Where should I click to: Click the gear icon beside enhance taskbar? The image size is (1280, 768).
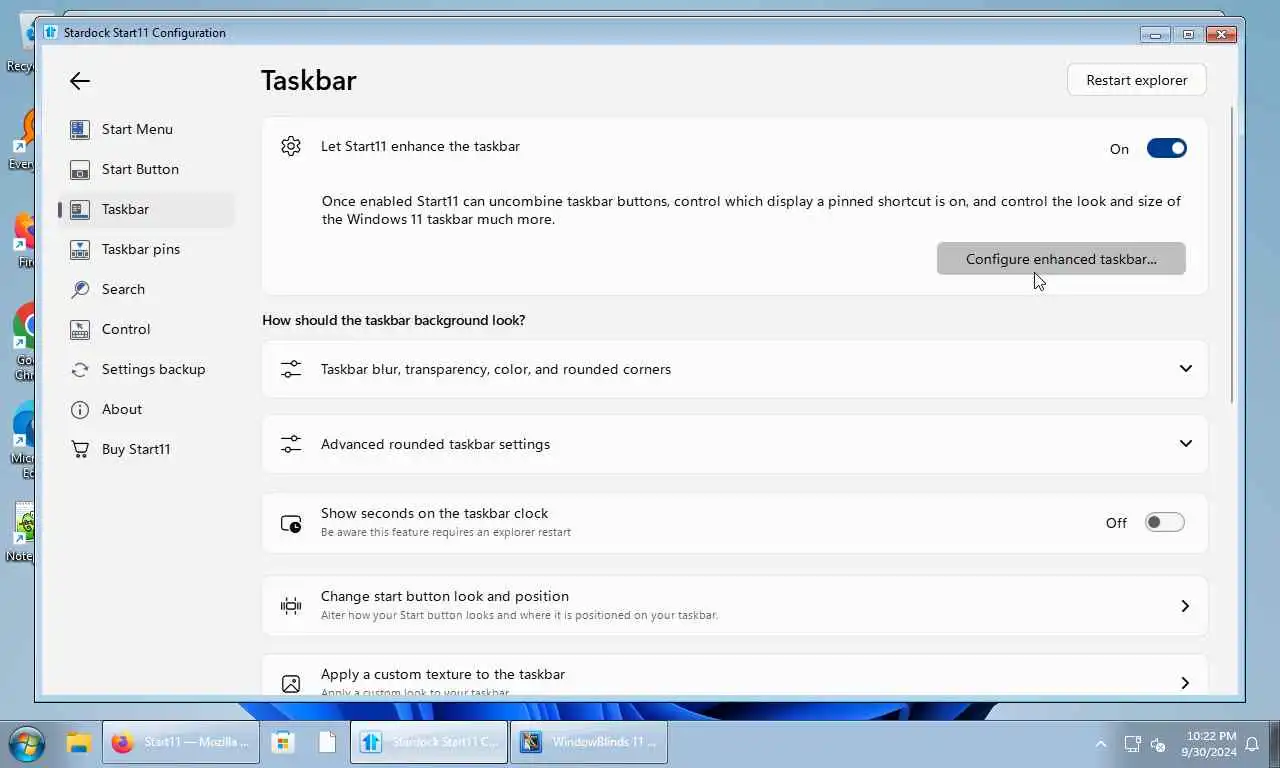[x=291, y=146]
